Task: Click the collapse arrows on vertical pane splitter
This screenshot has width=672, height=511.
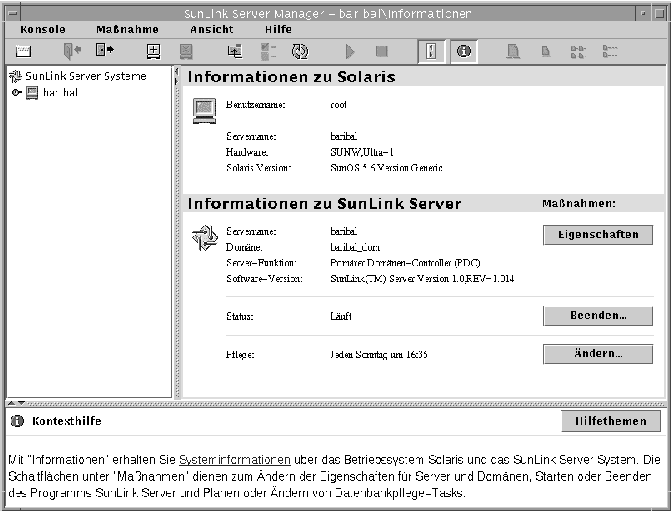Action: click(x=176, y=76)
